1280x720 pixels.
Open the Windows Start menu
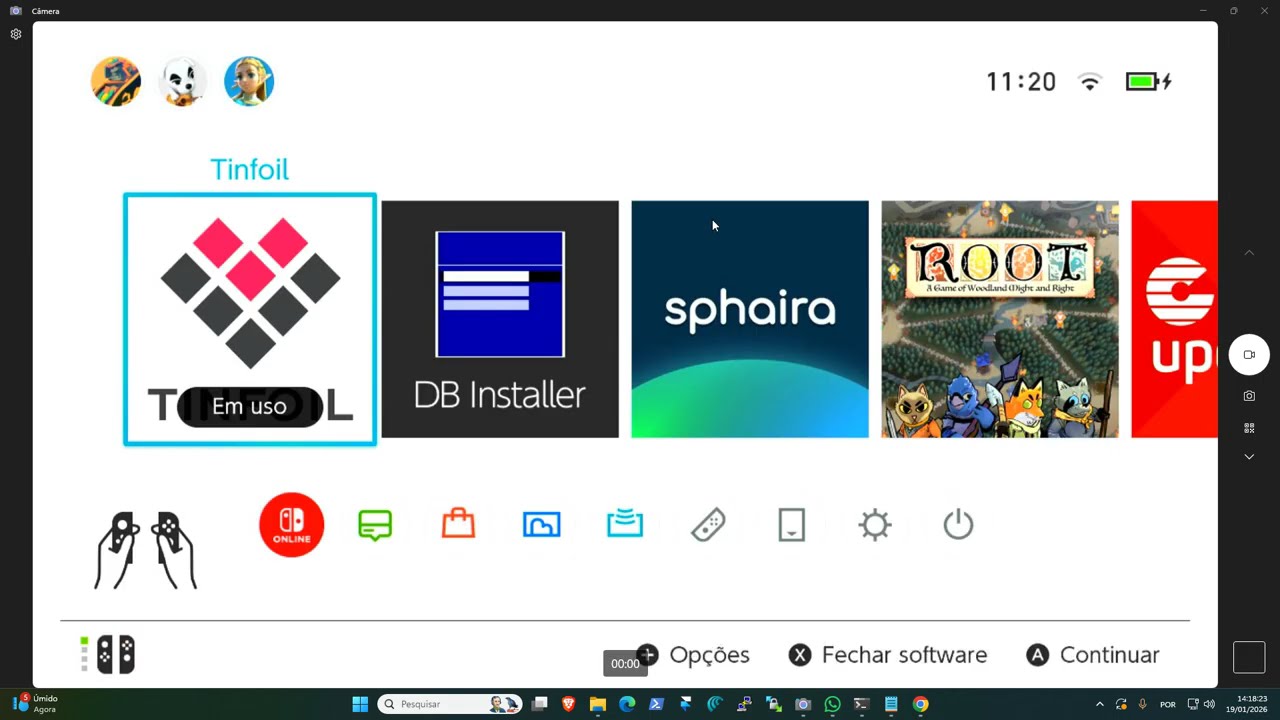click(360, 704)
